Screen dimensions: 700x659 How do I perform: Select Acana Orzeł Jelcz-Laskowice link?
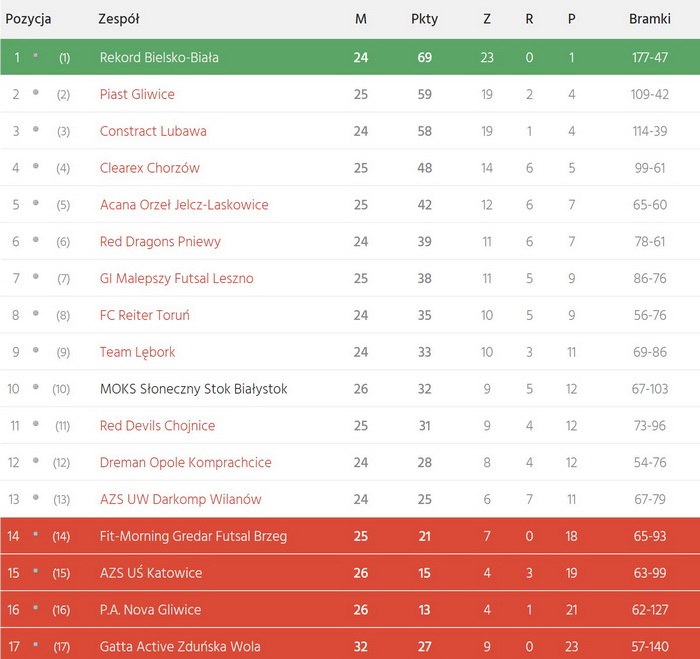[x=184, y=205]
